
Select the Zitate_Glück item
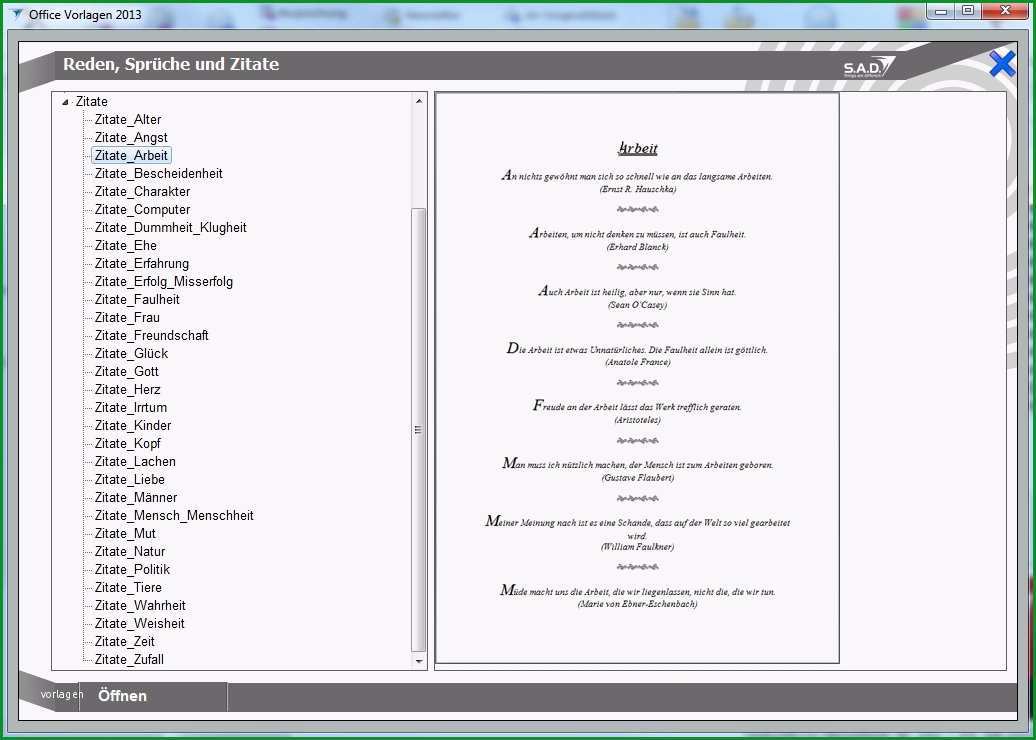(131, 353)
